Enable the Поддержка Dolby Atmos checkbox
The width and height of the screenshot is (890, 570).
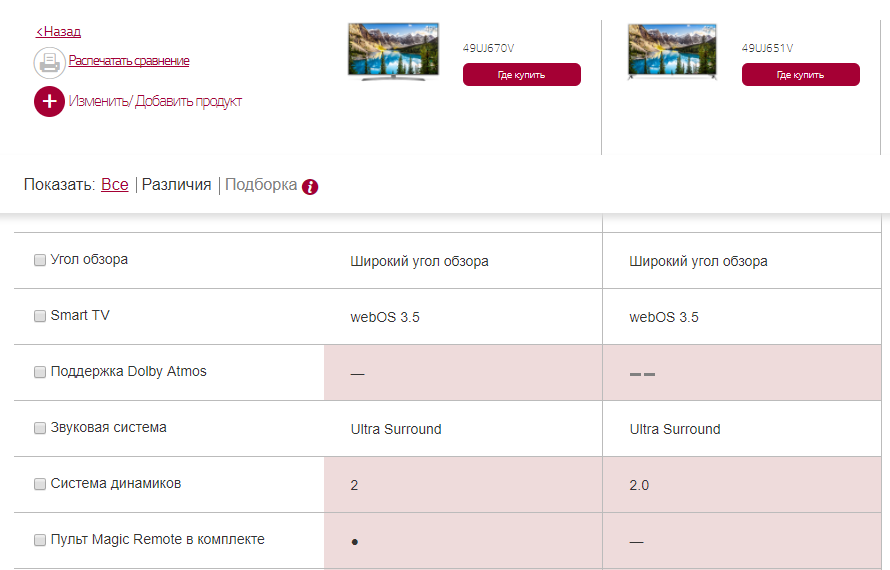coord(40,372)
